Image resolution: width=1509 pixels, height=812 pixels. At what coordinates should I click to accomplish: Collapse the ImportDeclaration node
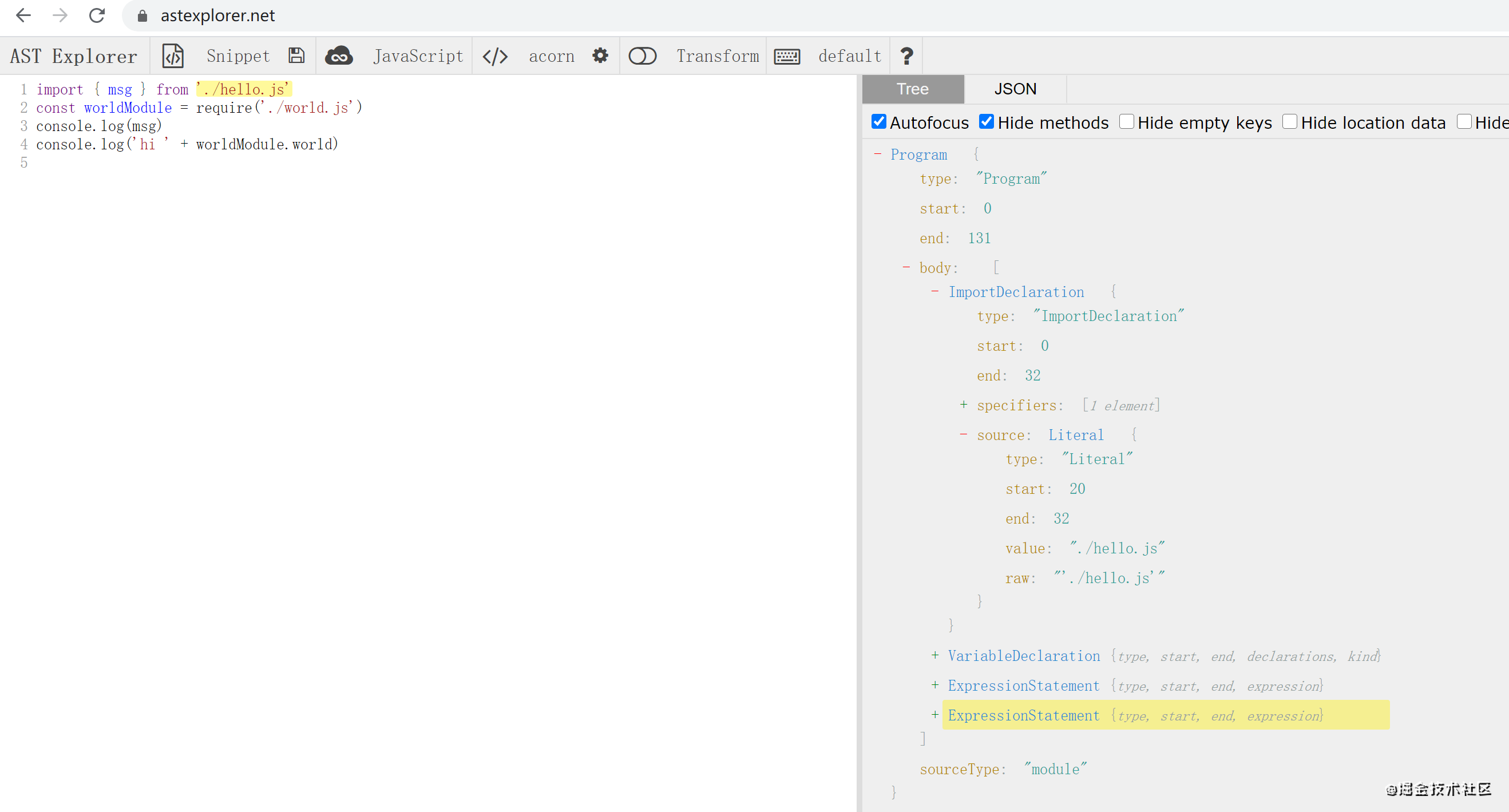tap(935, 292)
